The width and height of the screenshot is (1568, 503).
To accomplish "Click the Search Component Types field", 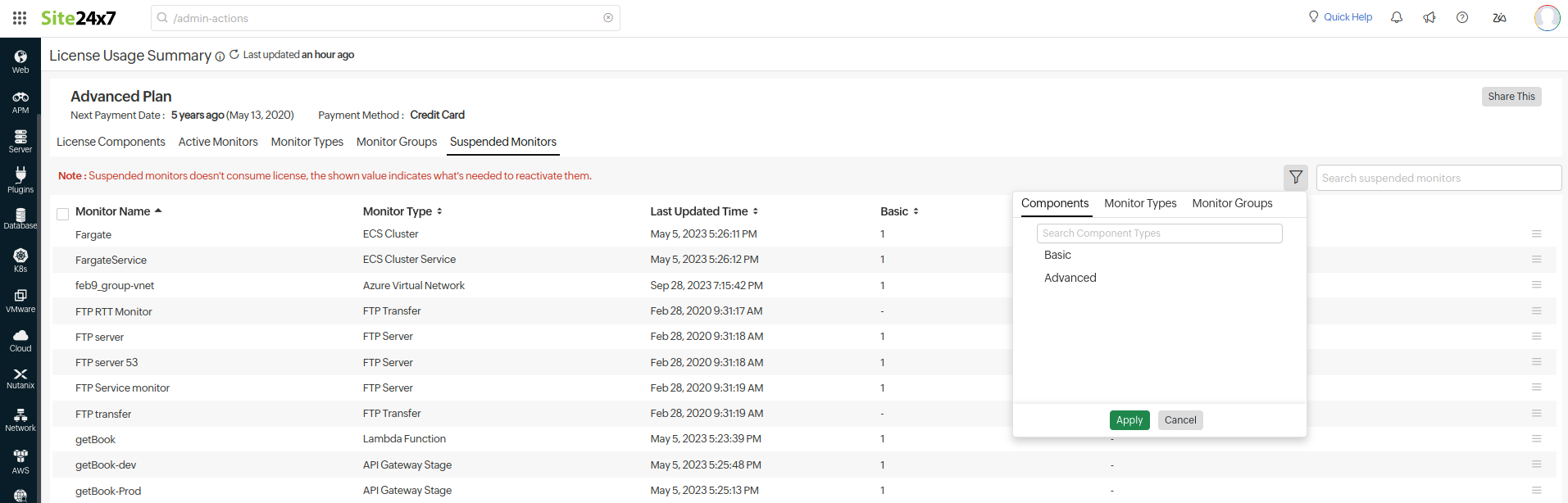I will pos(1159,233).
